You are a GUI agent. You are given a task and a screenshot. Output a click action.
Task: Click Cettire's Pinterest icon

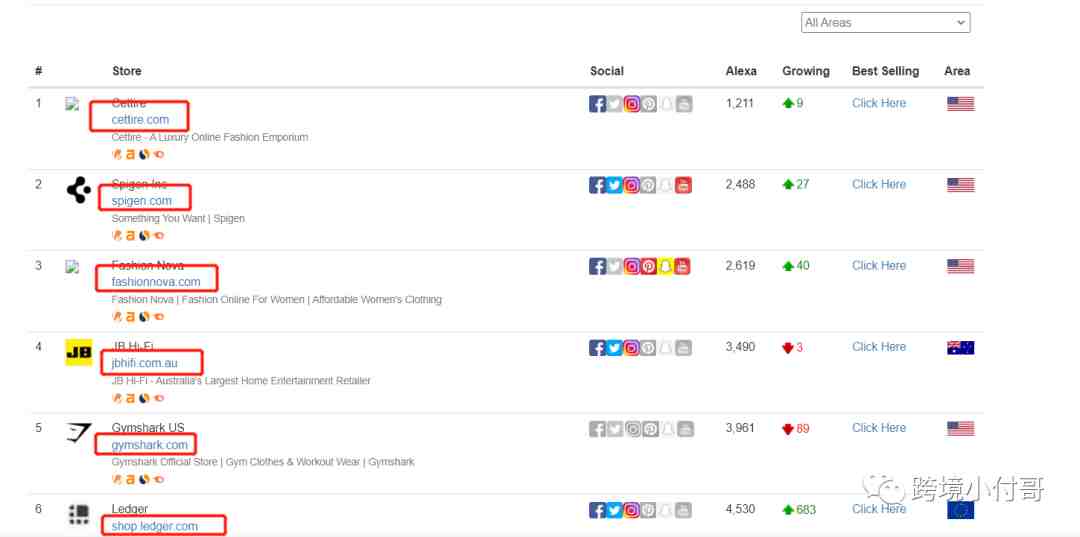click(649, 104)
